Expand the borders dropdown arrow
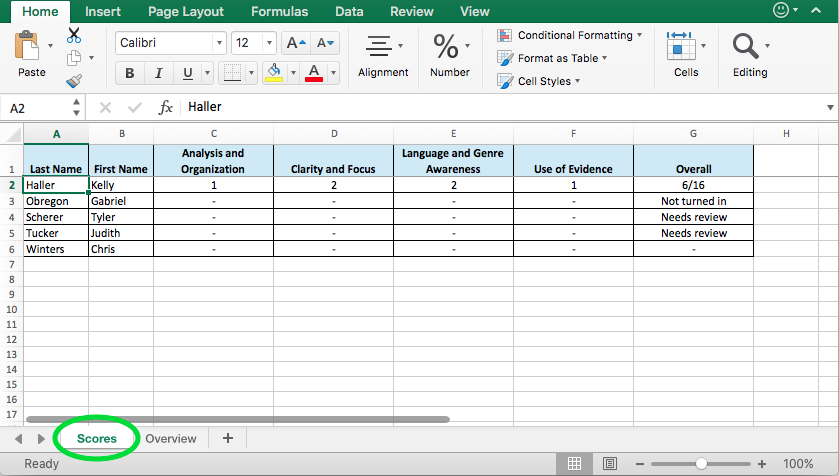 pyautogui.click(x=251, y=73)
